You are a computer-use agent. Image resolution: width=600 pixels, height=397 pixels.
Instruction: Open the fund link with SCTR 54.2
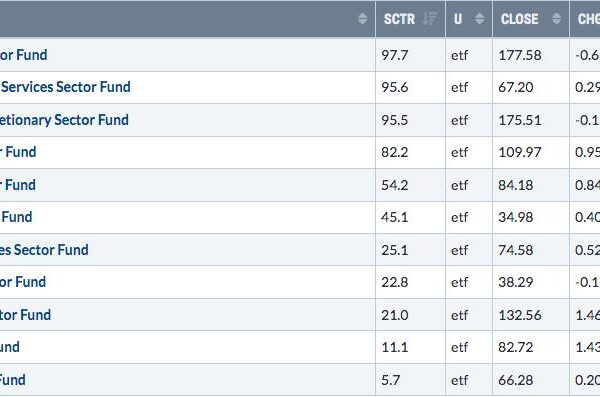(18, 185)
